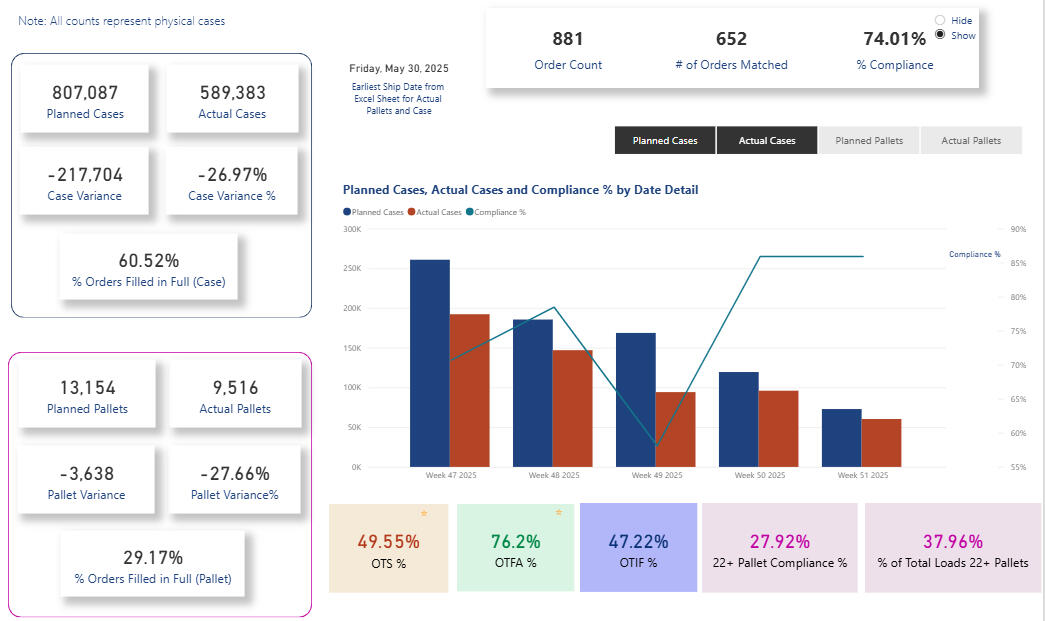Click the star icon on OTFA % card
Image resolution: width=1045 pixels, height=621 pixels.
click(x=558, y=513)
